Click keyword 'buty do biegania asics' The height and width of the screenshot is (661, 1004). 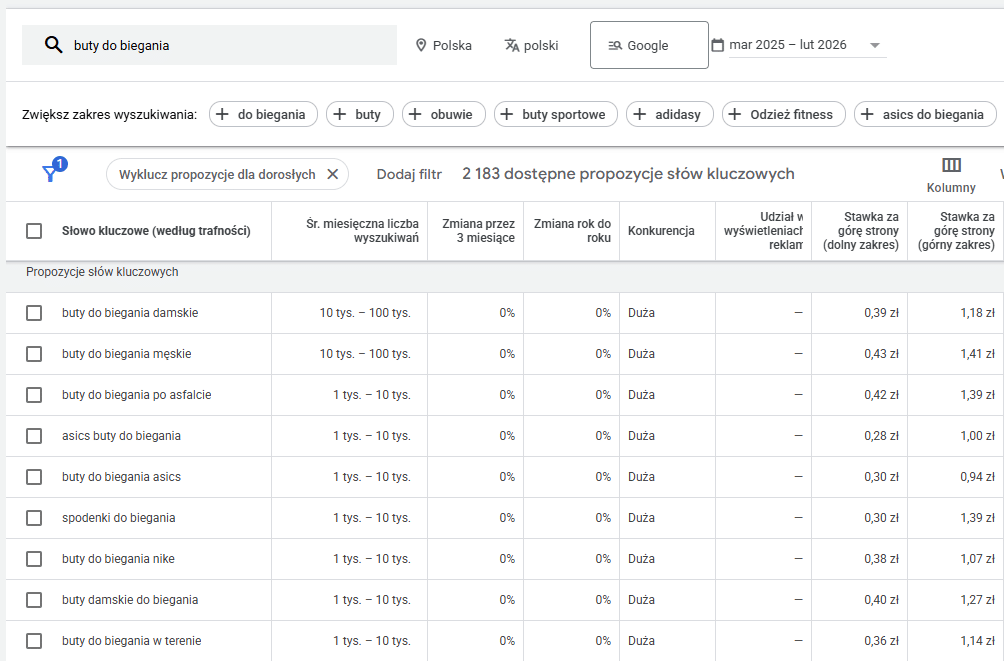click(x=122, y=477)
